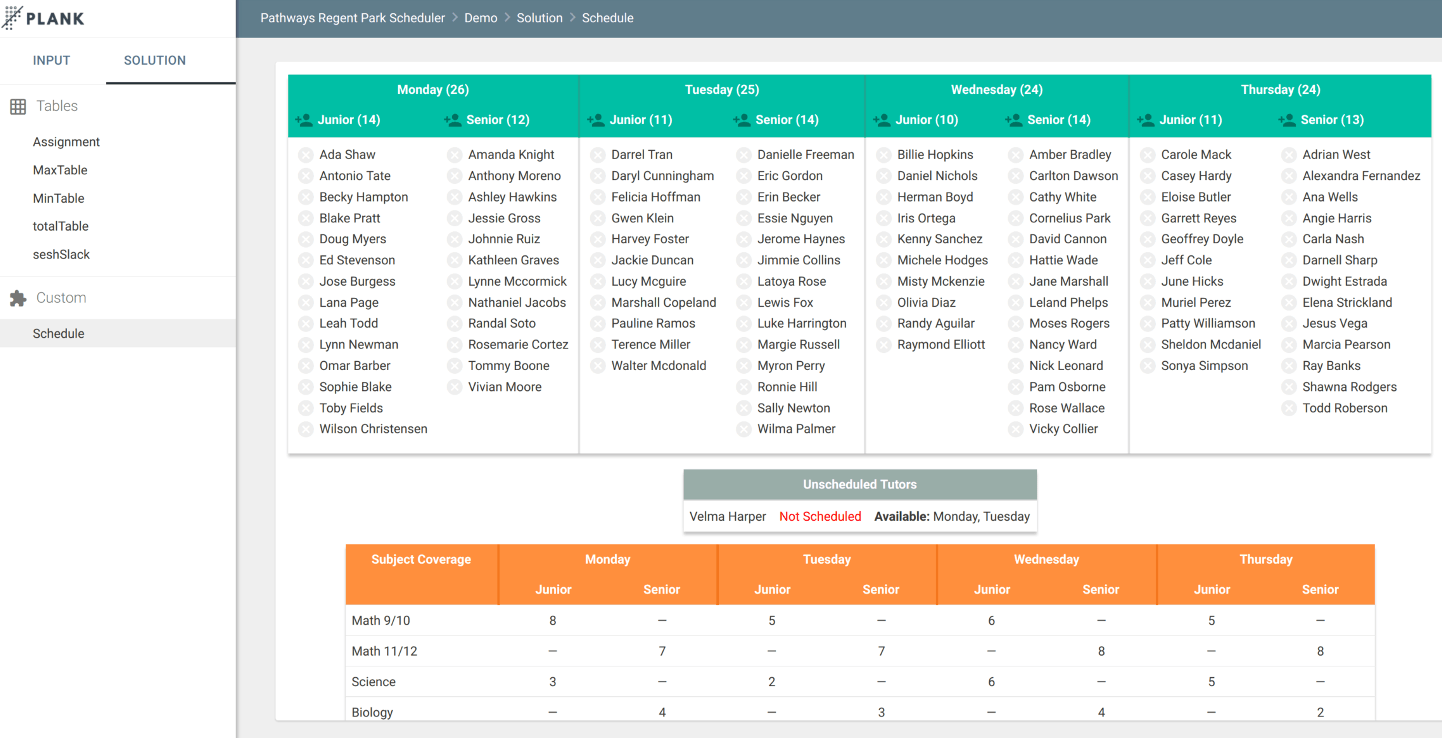Click tutor name Marshall Copeland
Viewport: 1442px width, 738px height.
pyautogui.click(x=664, y=303)
